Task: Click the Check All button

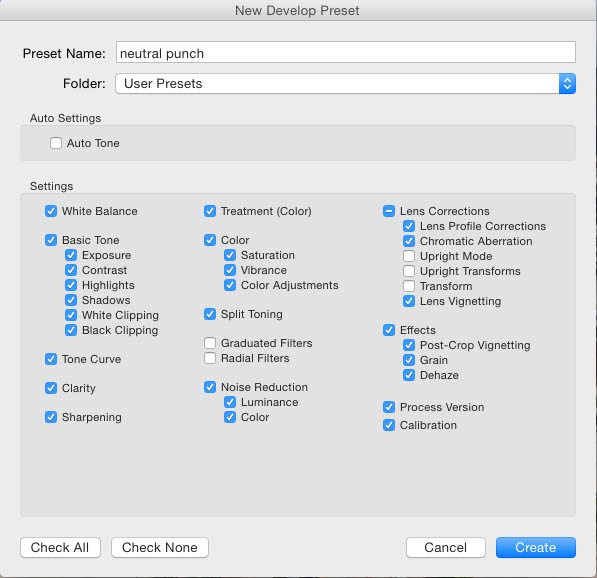Action: point(60,548)
